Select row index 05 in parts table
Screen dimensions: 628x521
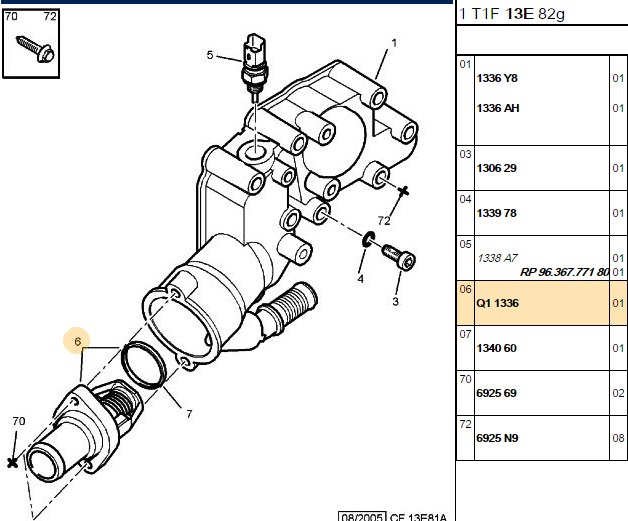pos(465,244)
